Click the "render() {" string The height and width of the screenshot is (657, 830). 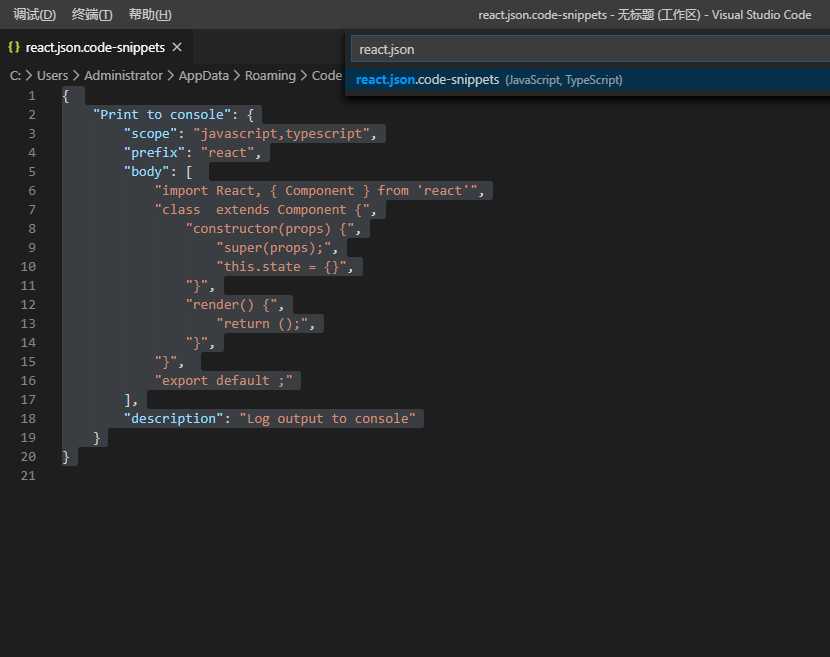(x=231, y=304)
